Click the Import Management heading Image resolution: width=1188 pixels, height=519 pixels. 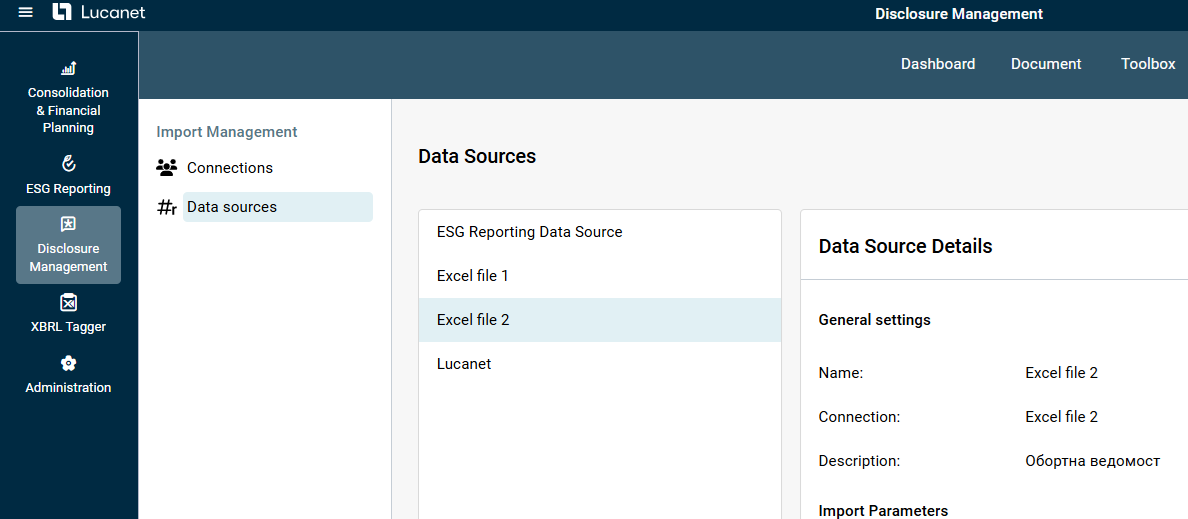click(227, 132)
